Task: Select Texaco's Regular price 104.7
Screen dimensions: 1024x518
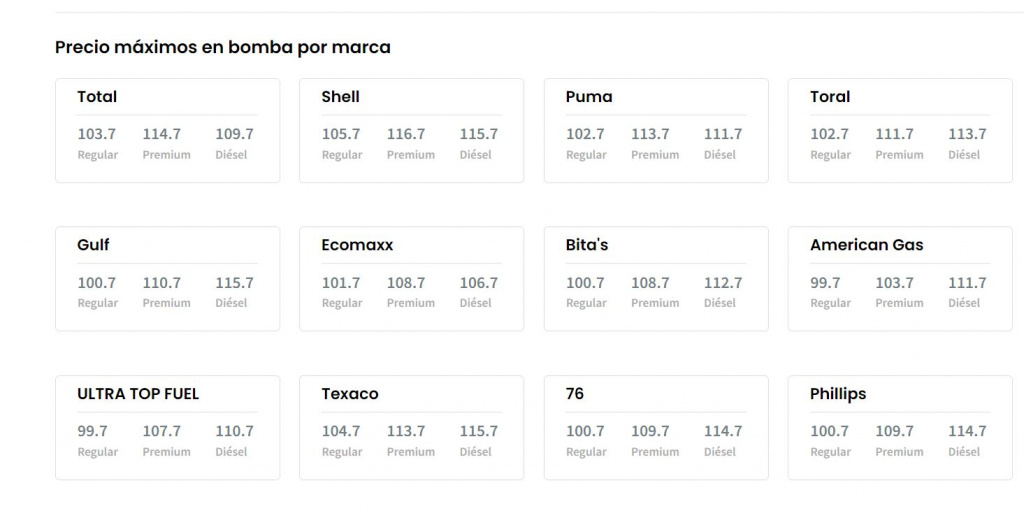Action: [x=341, y=431]
